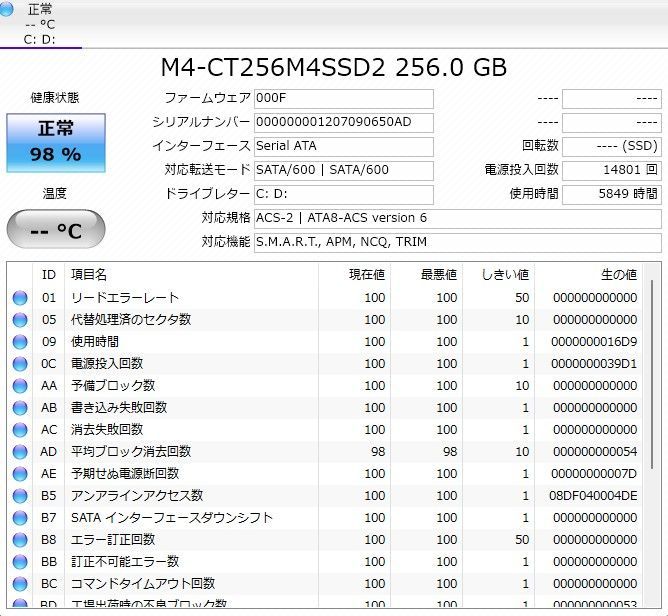Viewport: 668px width, 616px height.
Task: Click status icon for row AB 書き込み失敗回数
Action: click(20, 408)
